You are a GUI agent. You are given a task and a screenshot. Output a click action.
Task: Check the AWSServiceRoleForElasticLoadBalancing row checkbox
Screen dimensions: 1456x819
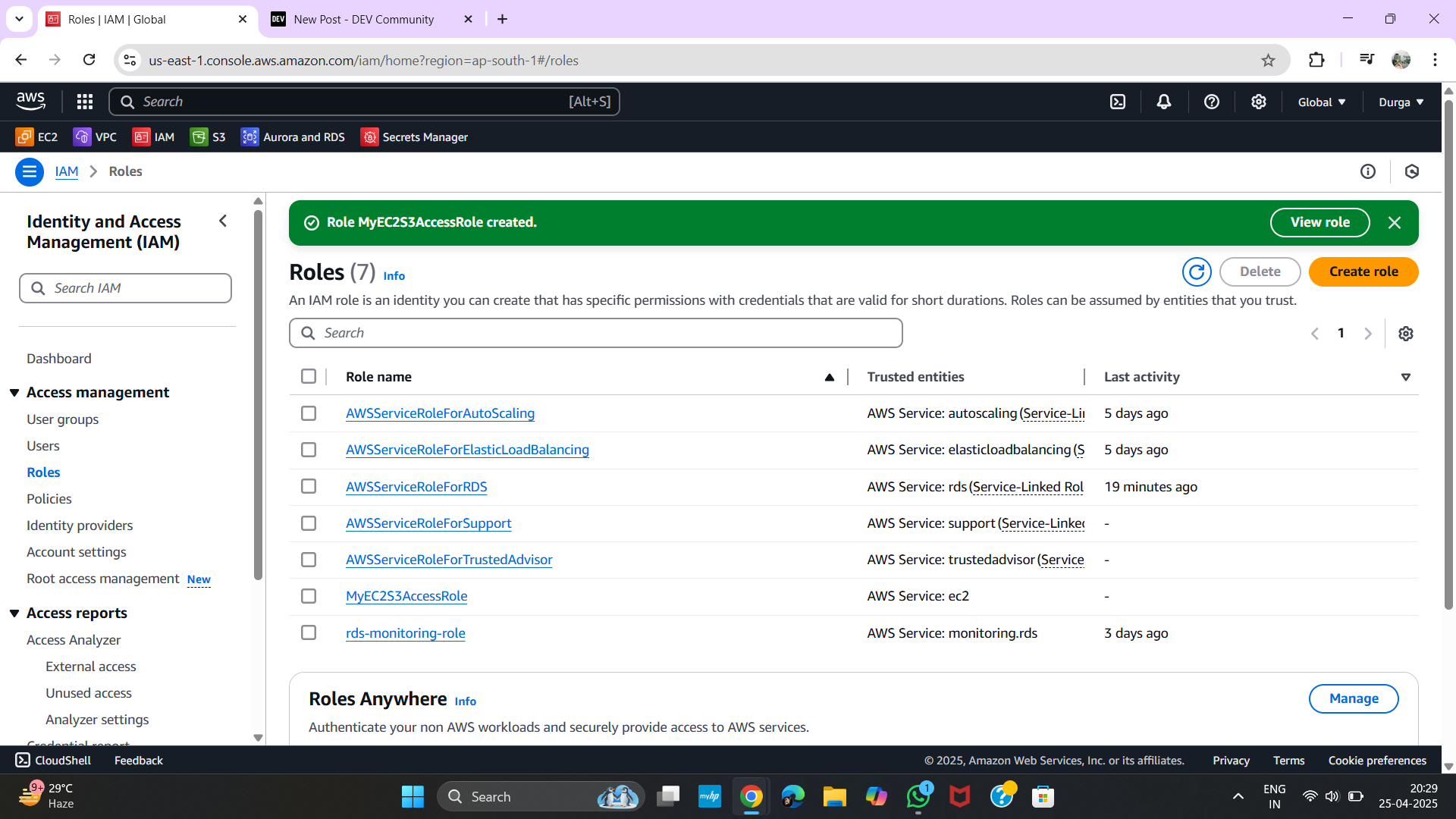(x=309, y=450)
